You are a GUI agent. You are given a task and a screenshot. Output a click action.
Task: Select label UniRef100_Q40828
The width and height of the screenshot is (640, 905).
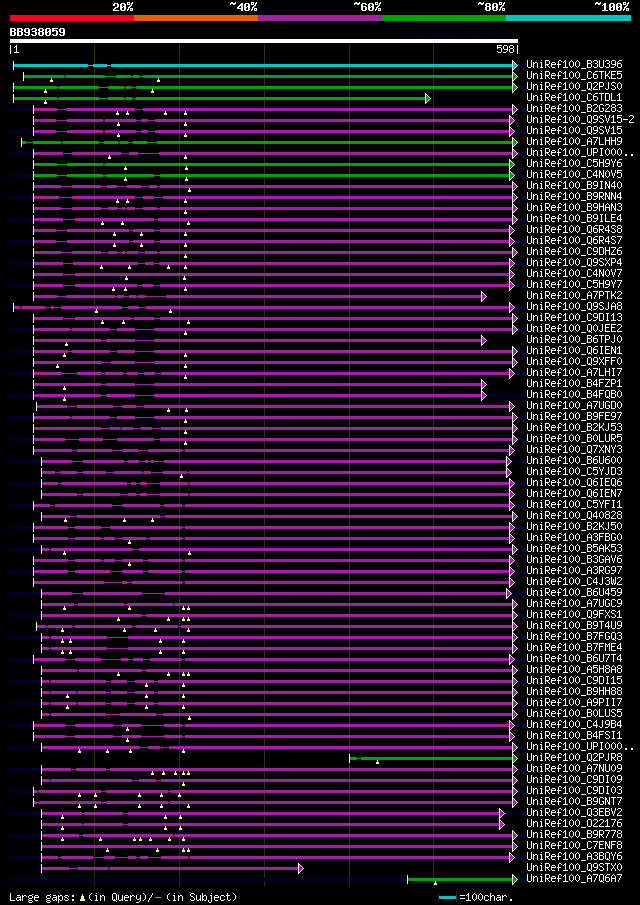(572, 515)
